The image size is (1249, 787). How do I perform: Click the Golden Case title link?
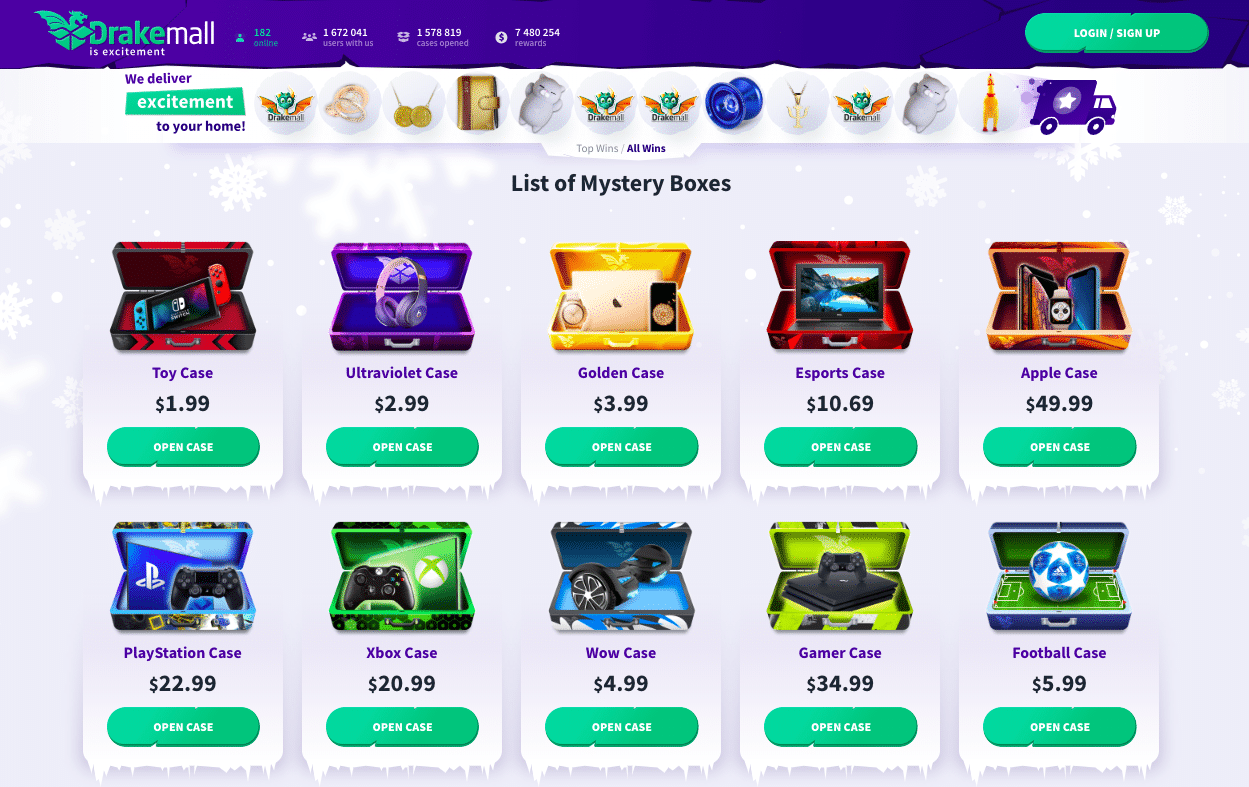coord(621,373)
